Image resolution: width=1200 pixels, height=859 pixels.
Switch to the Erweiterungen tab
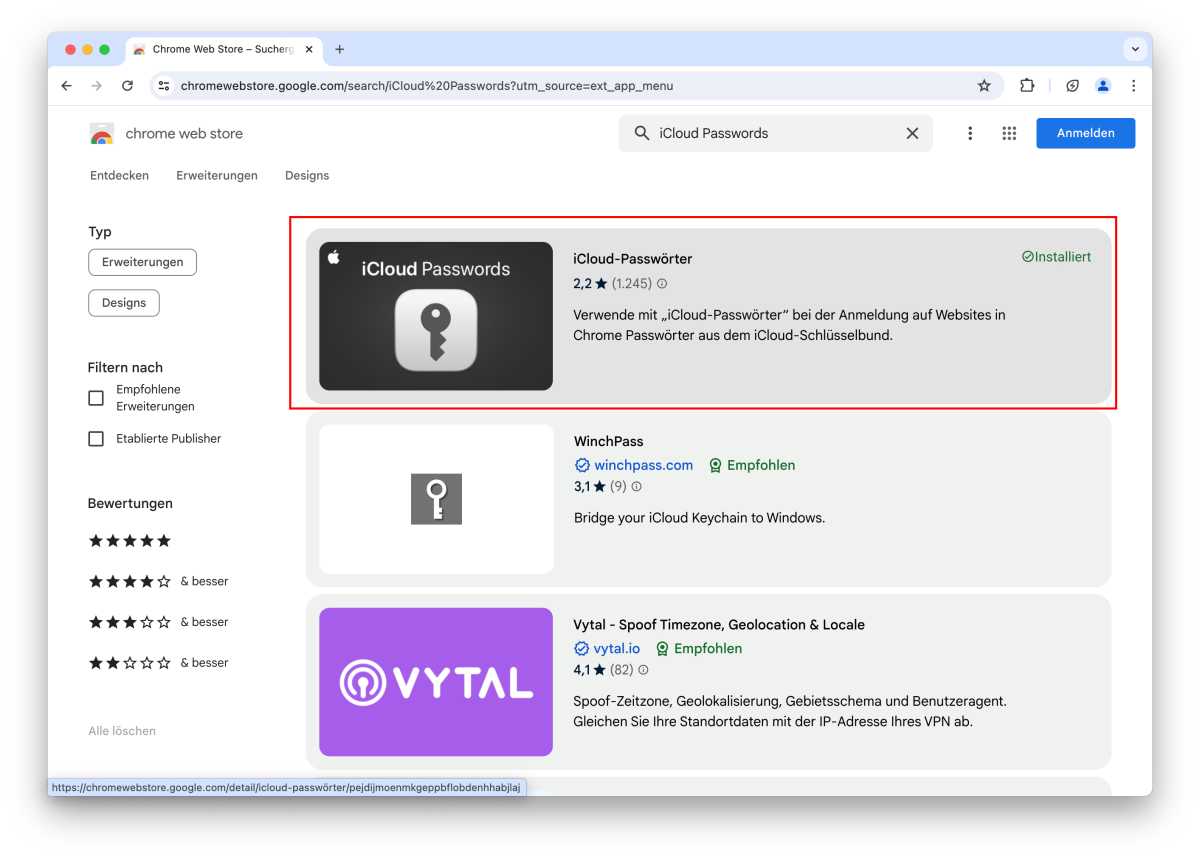tap(217, 175)
